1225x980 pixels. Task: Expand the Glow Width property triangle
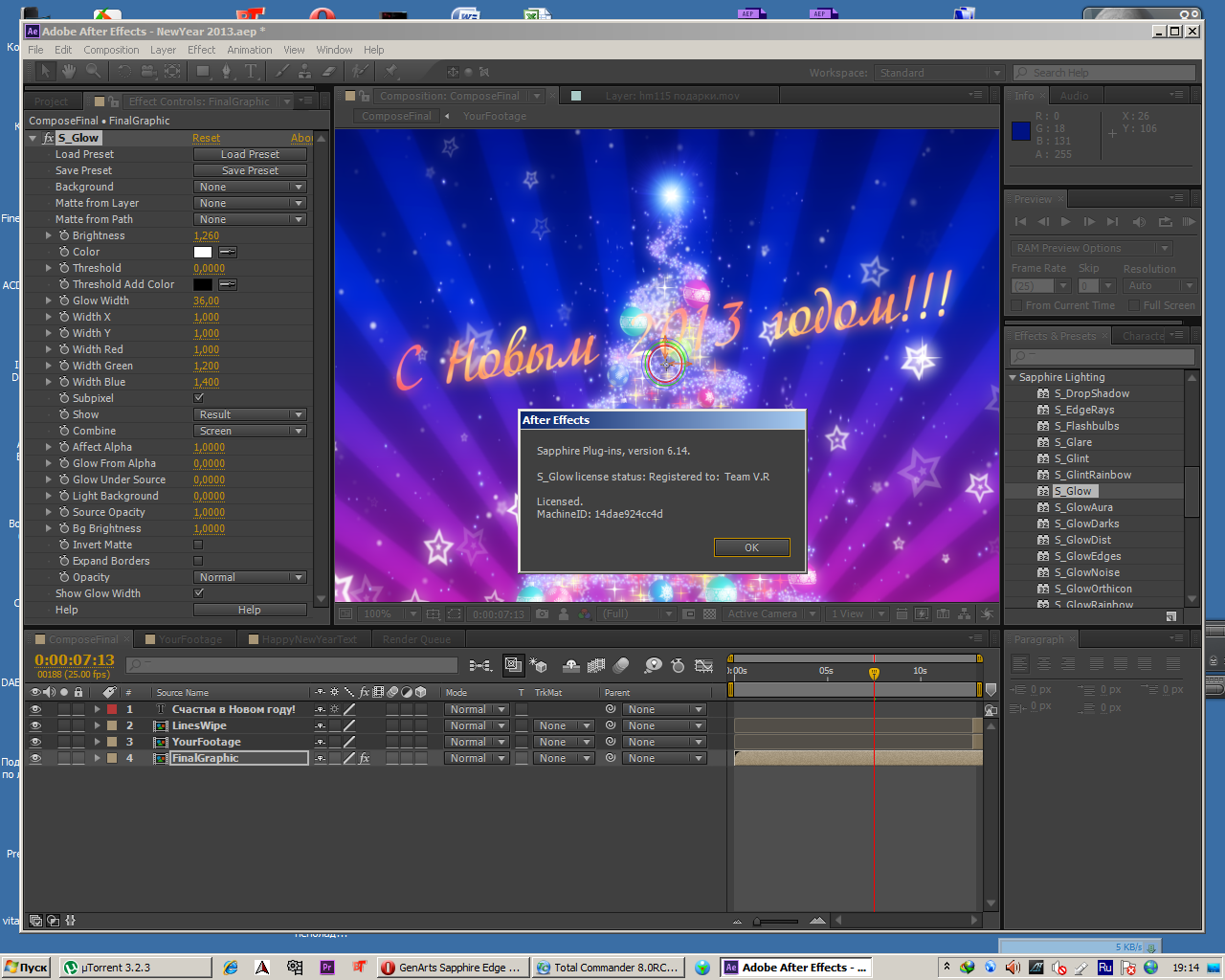pos(49,301)
